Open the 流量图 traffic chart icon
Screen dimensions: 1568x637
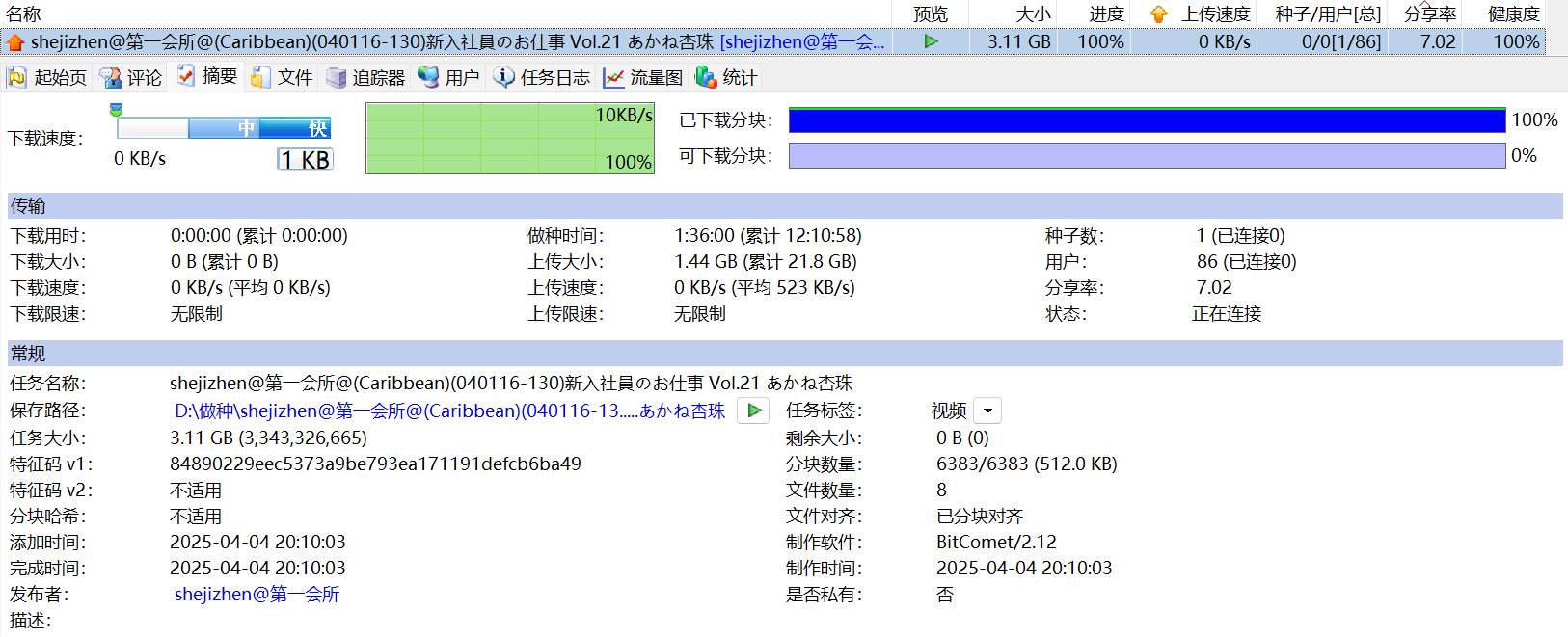pyautogui.click(x=613, y=77)
